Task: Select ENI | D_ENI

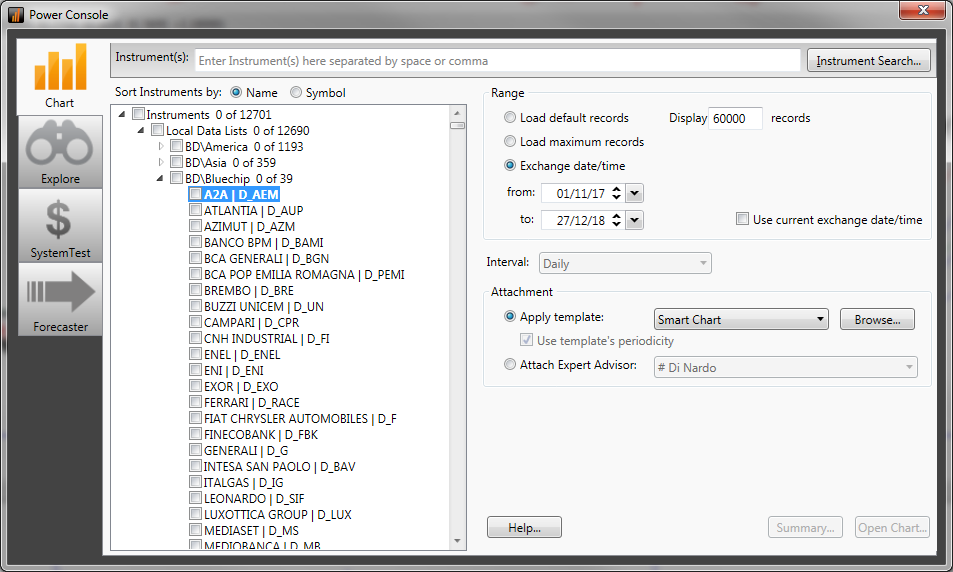Action: point(233,370)
